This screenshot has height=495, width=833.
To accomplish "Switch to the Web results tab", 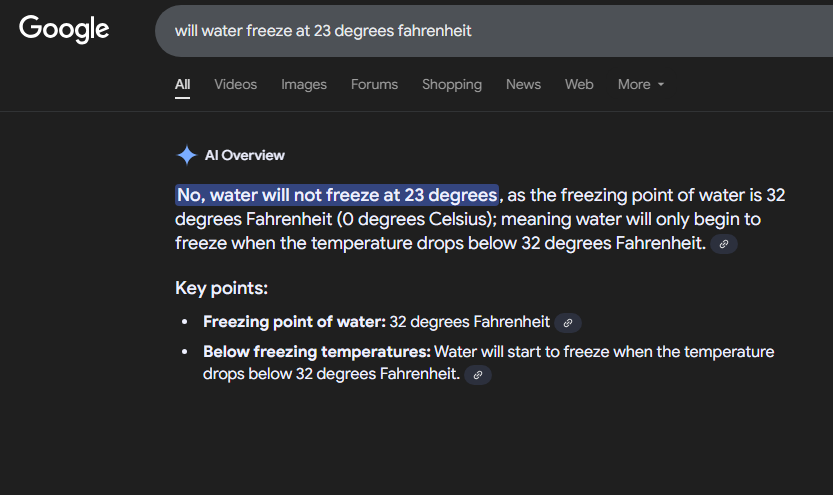I will coord(579,85).
